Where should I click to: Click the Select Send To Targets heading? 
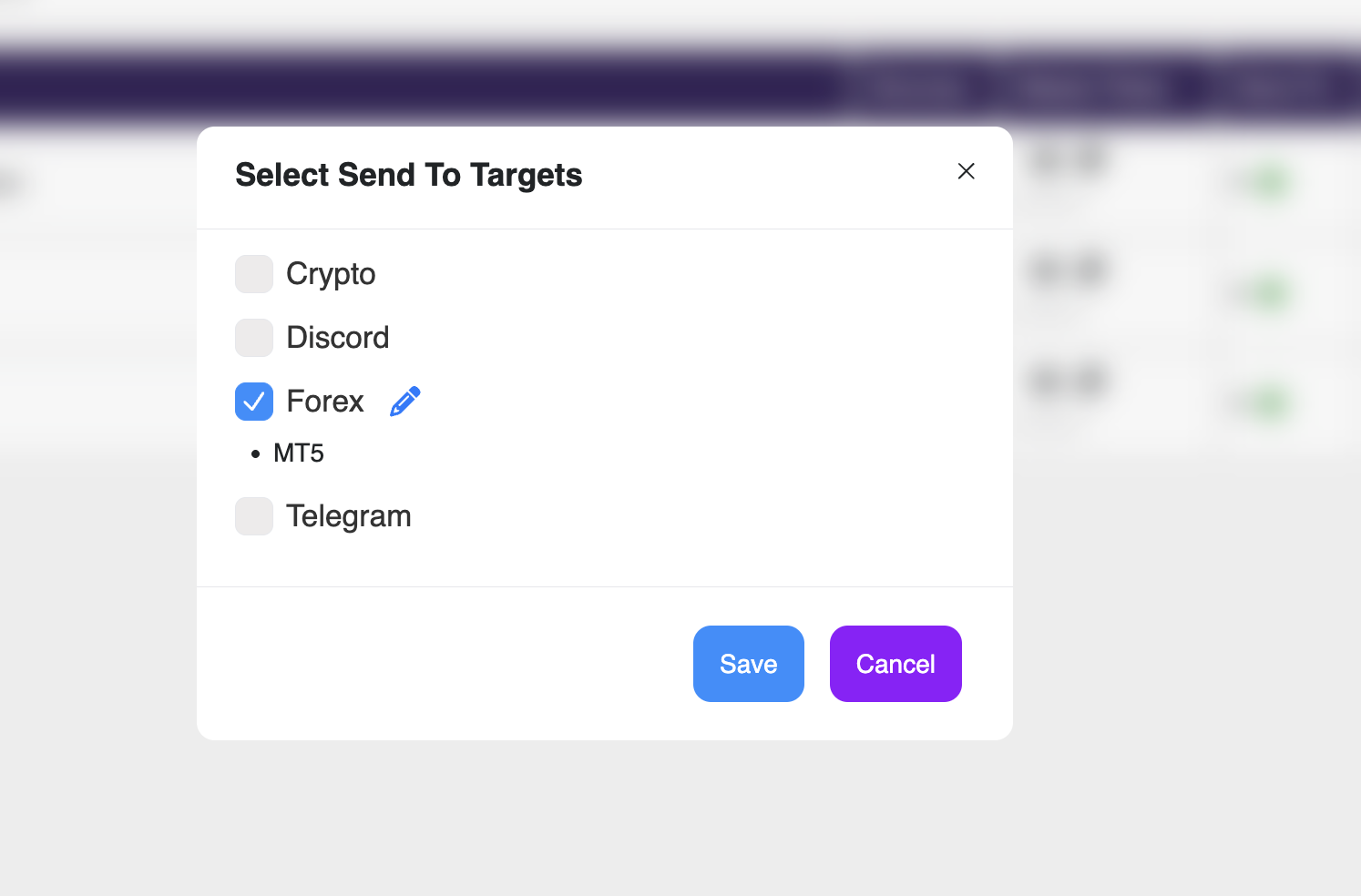click(409, 175)
